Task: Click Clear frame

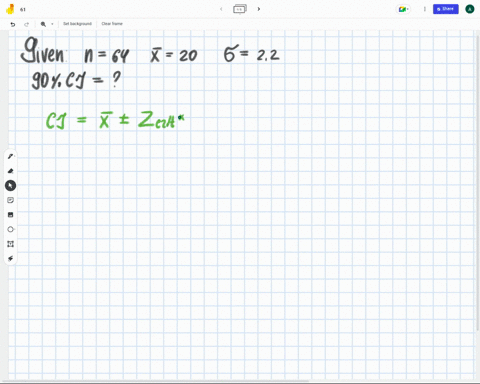Action: (112, 24)
